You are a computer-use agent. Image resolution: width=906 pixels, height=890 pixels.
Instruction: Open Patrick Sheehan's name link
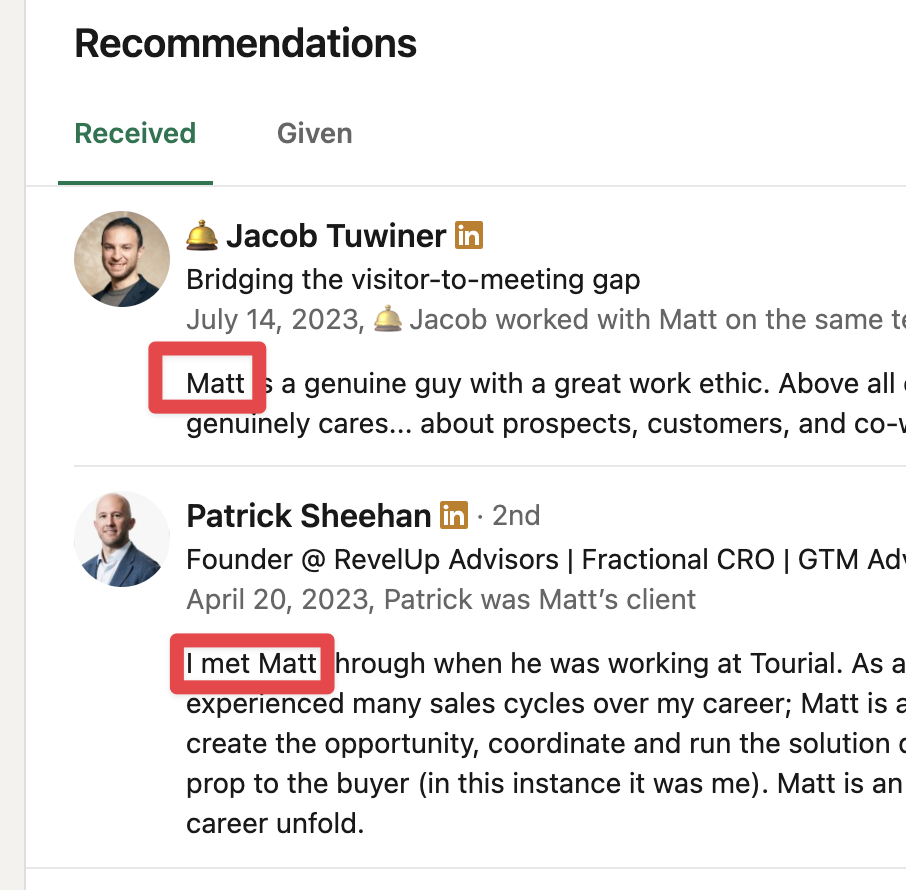(309, 516)
